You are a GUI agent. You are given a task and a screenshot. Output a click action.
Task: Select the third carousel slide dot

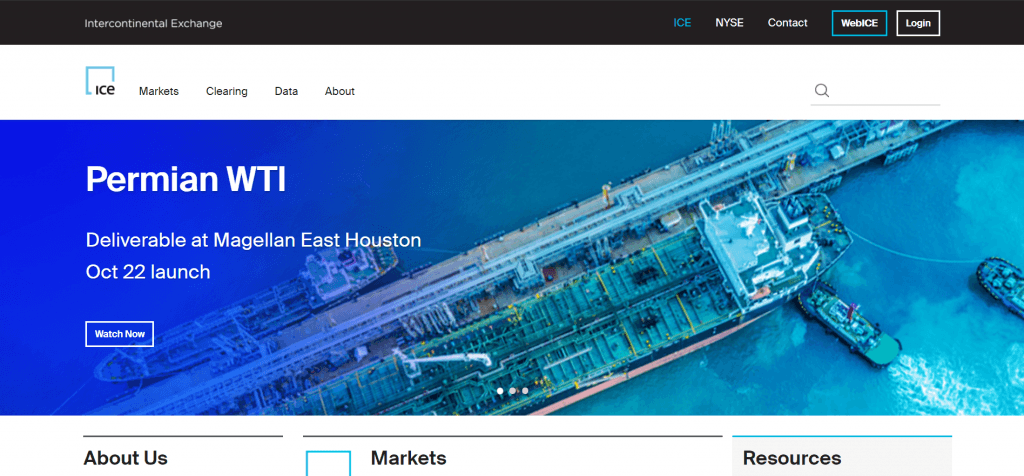click(x=525, y=391)
